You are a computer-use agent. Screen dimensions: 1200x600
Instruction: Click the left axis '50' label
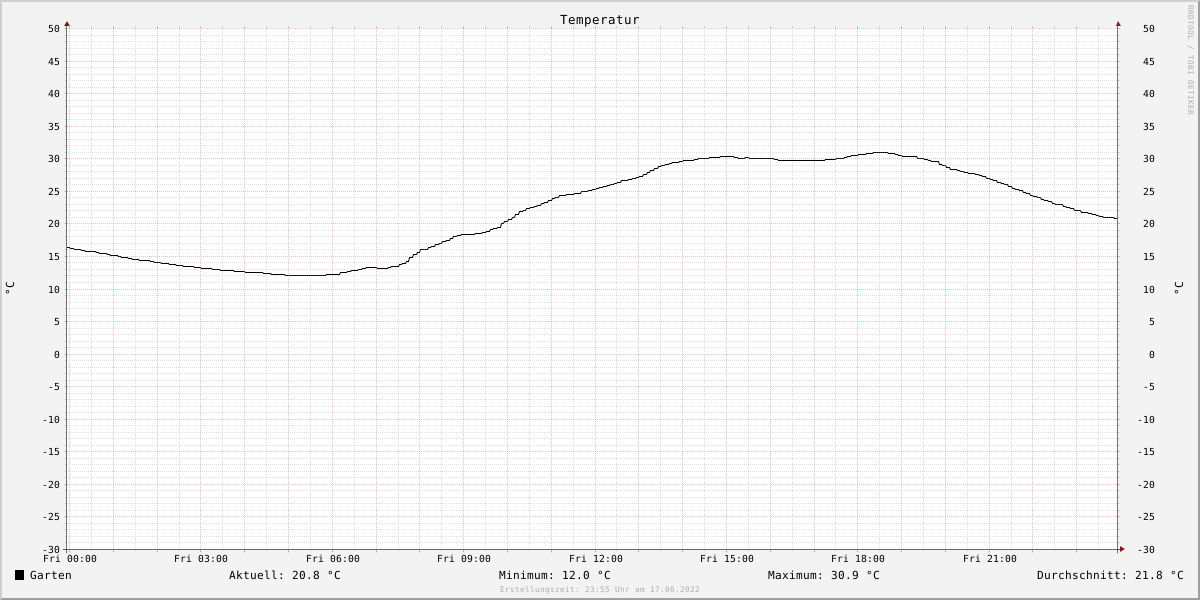tap(54, 29)
